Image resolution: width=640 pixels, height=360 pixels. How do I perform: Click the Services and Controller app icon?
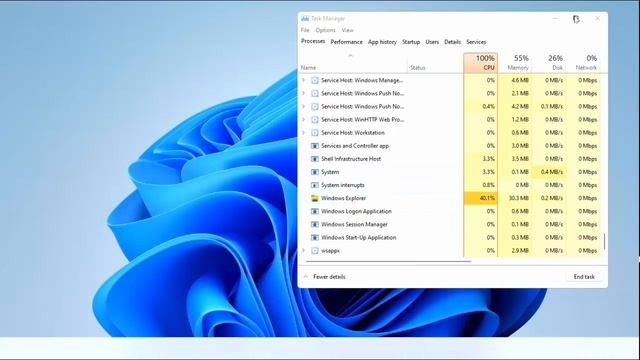pos(315,146)
